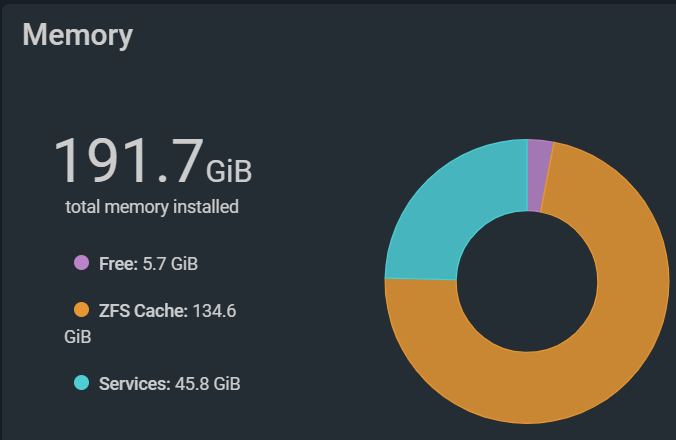Click the empty center of the donut chart
Image resolution: width=676 pixels, height=440 pixels.
(x=527, y=281)
